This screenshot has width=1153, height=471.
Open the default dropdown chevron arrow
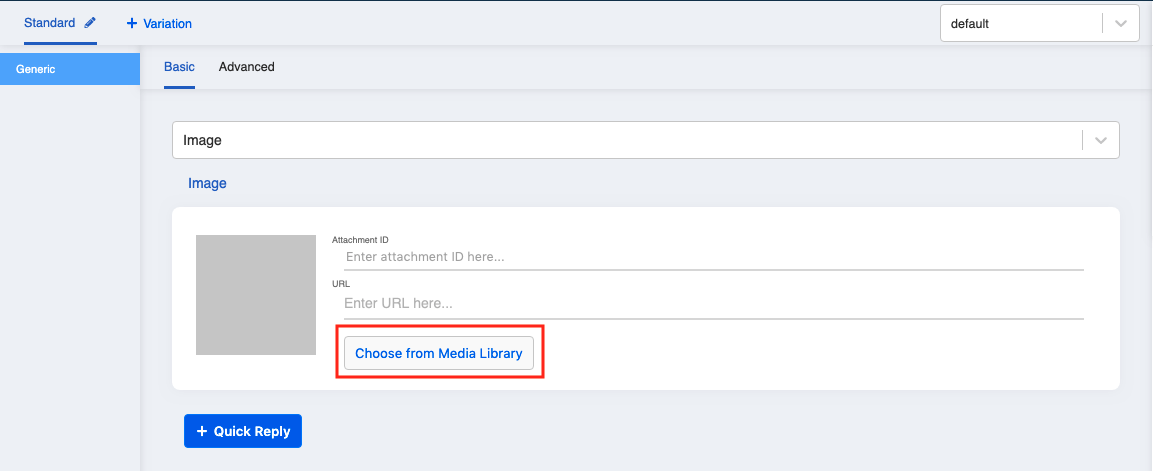point(1121,24)
